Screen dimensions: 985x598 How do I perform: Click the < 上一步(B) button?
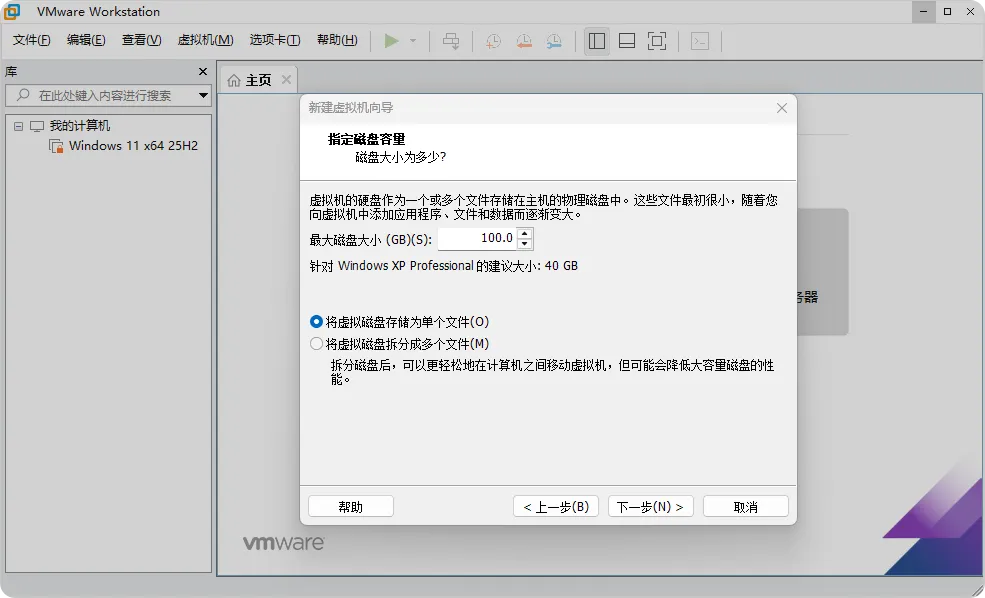[556, 506]
